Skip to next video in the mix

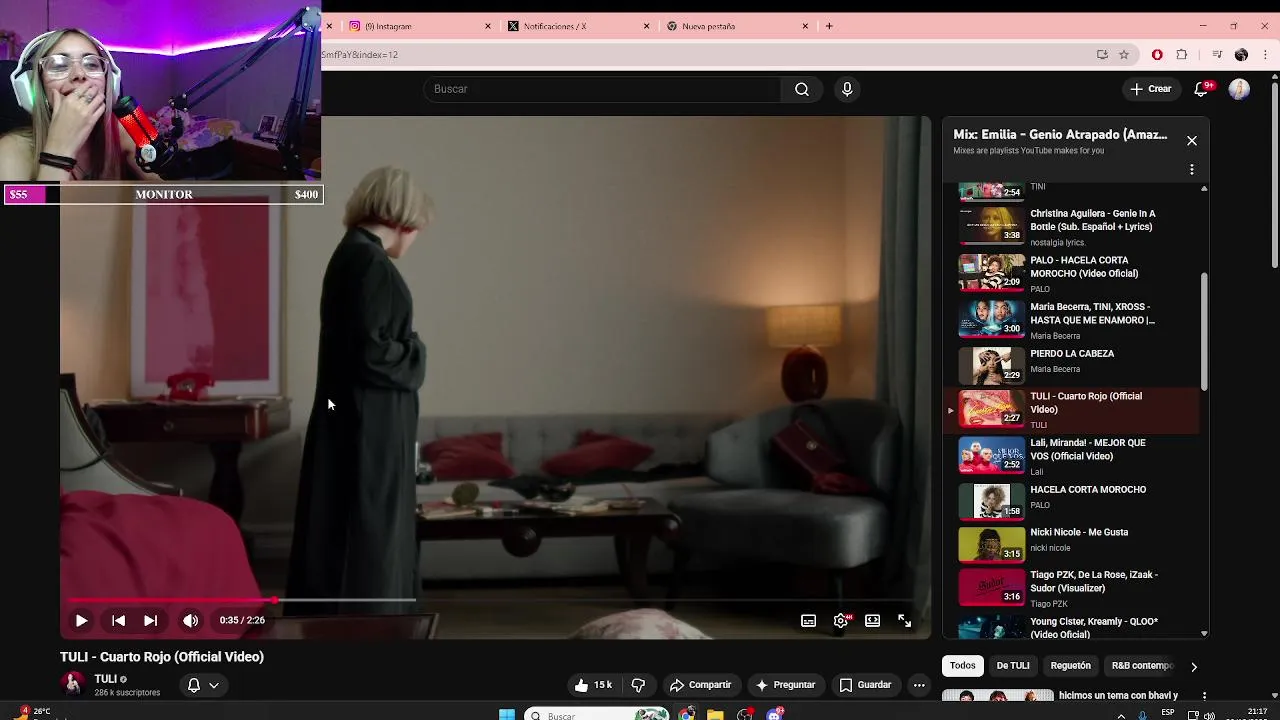click(x=150, y=621)
